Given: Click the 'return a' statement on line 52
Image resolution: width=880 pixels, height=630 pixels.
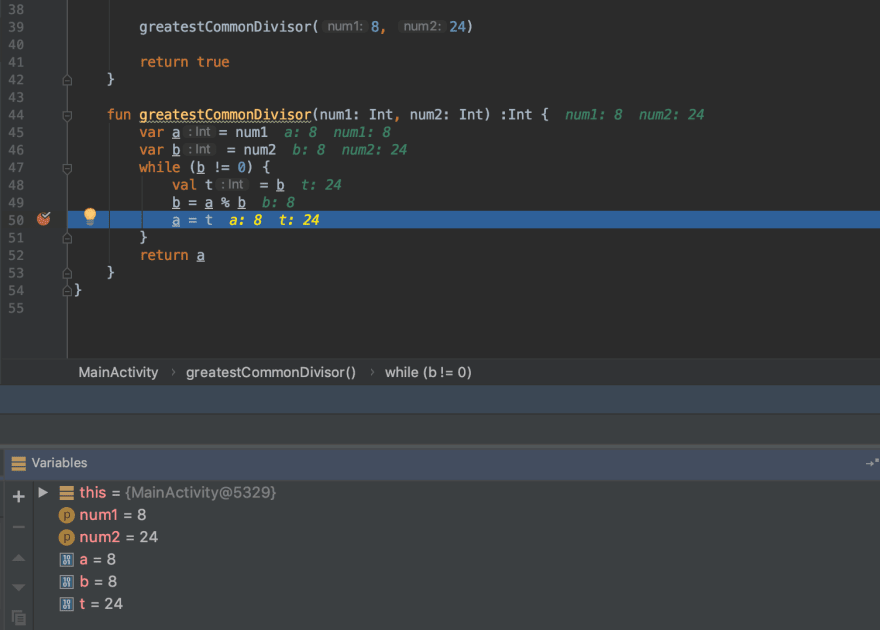Looking at the screenshot, I should 172,255.
